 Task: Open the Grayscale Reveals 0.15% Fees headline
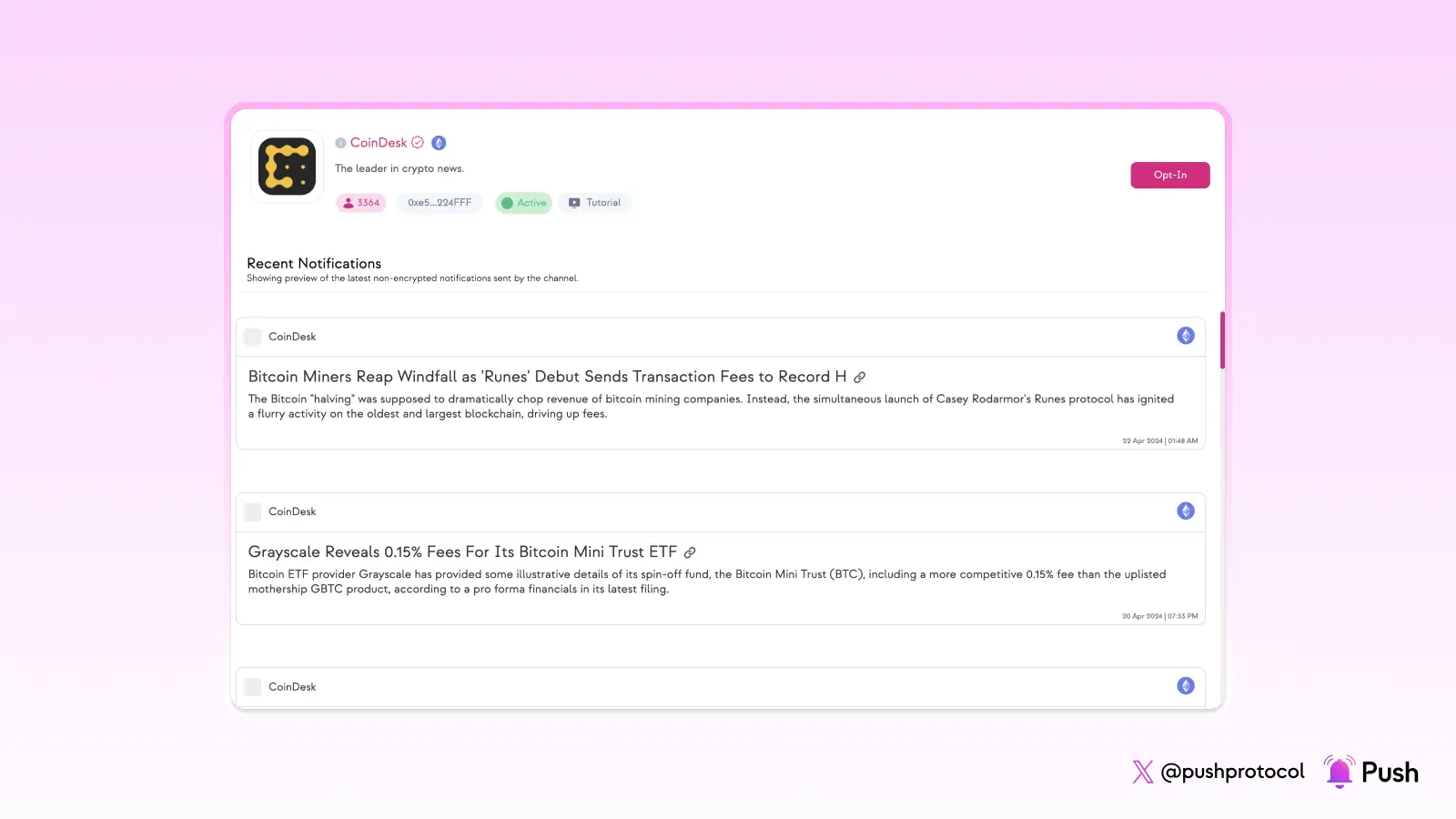click(462, 552)
